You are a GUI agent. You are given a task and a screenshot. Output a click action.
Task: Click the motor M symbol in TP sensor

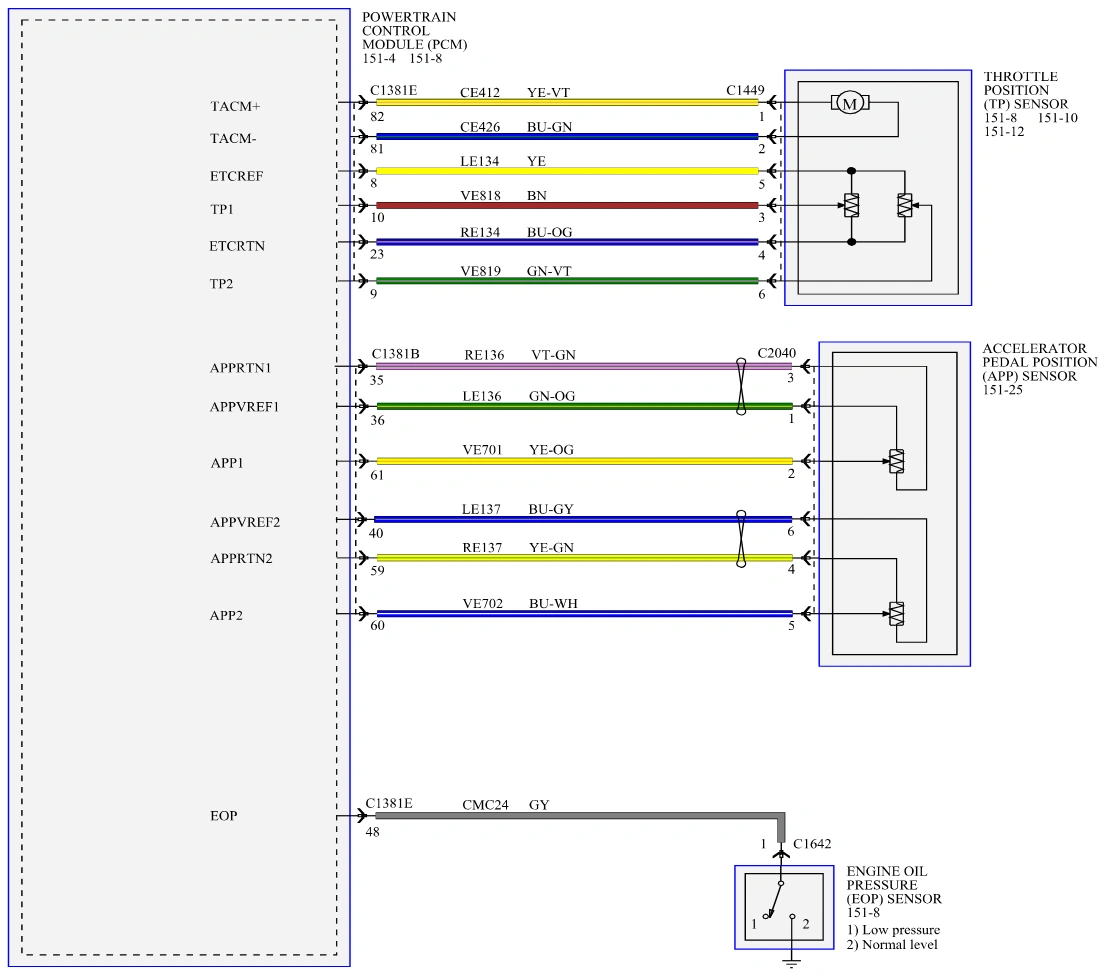click(x=850, y=103)
